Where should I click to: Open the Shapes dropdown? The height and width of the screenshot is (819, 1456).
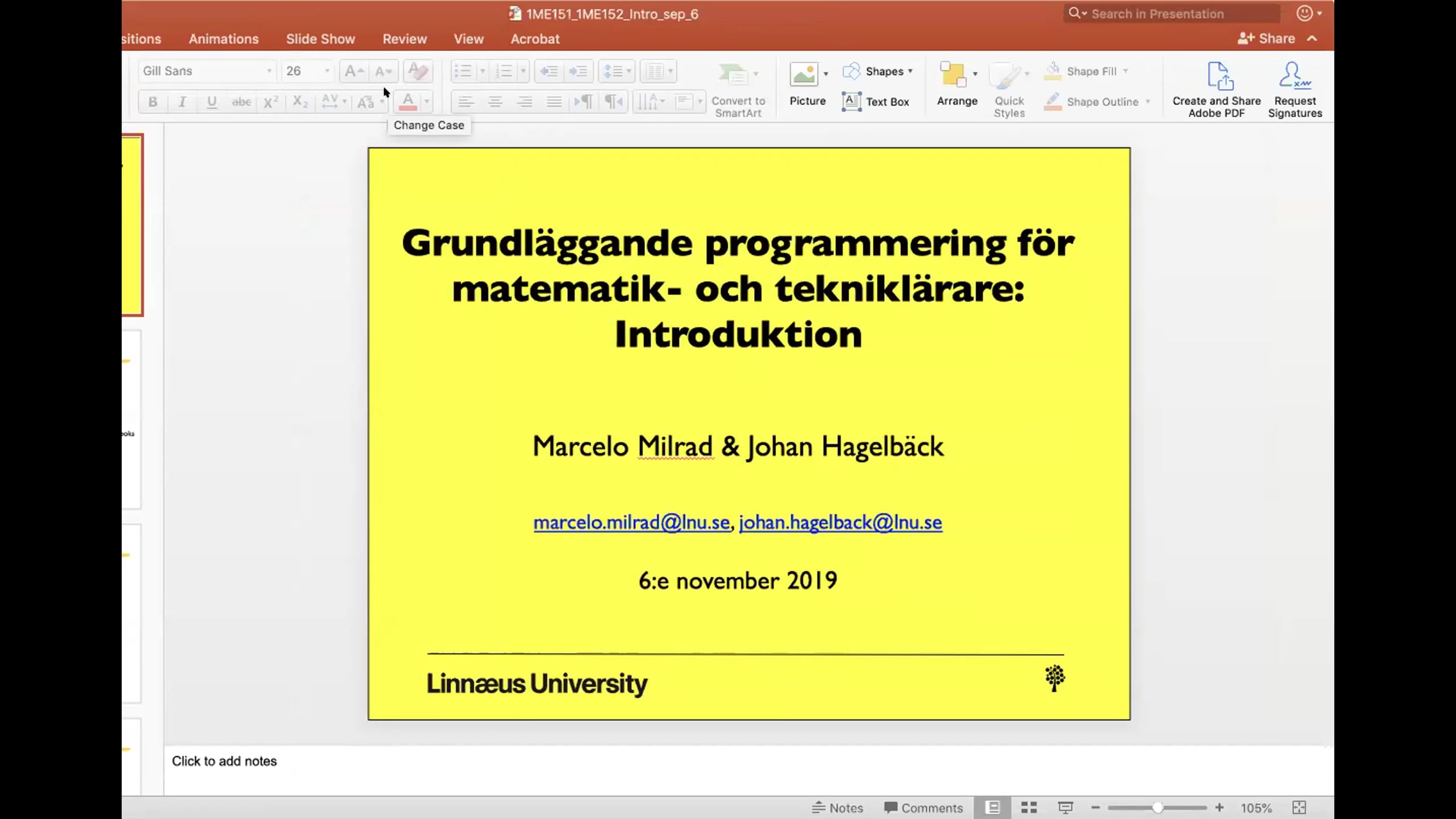[x=877, y=72]
